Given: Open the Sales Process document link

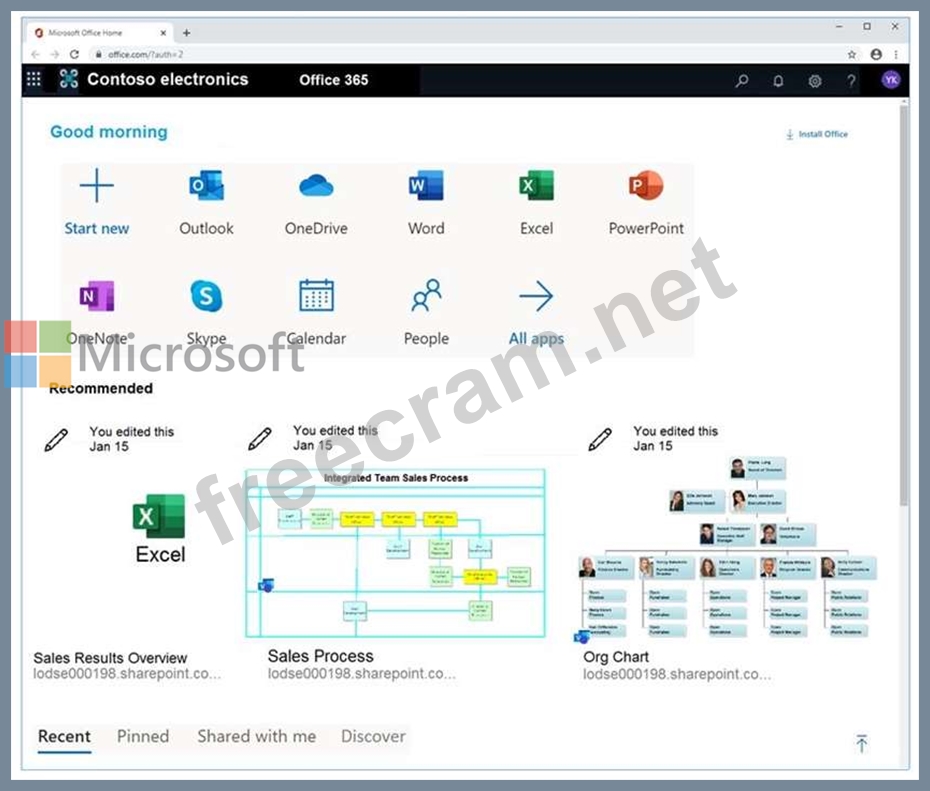Looking at the screenshot, I should tap(320, 656).
